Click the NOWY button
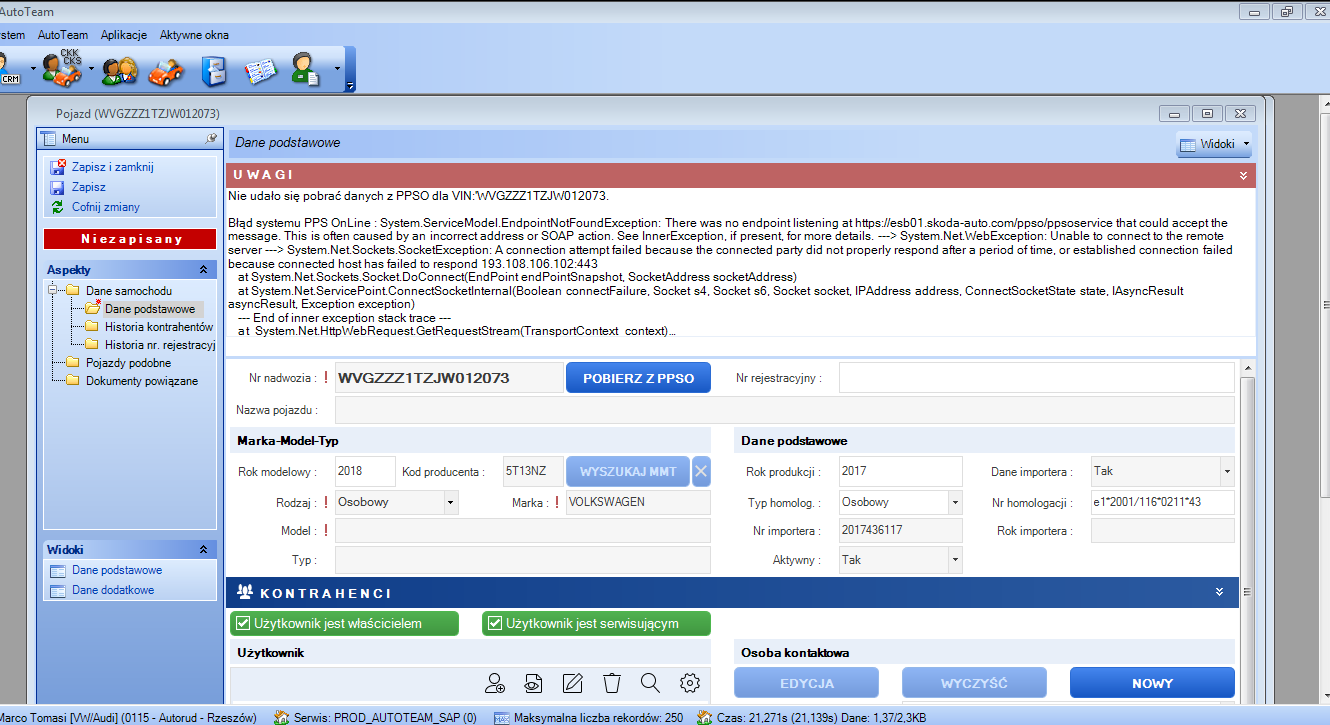This screenshot has width=1330, height=725. click(x=1152, y=684)
